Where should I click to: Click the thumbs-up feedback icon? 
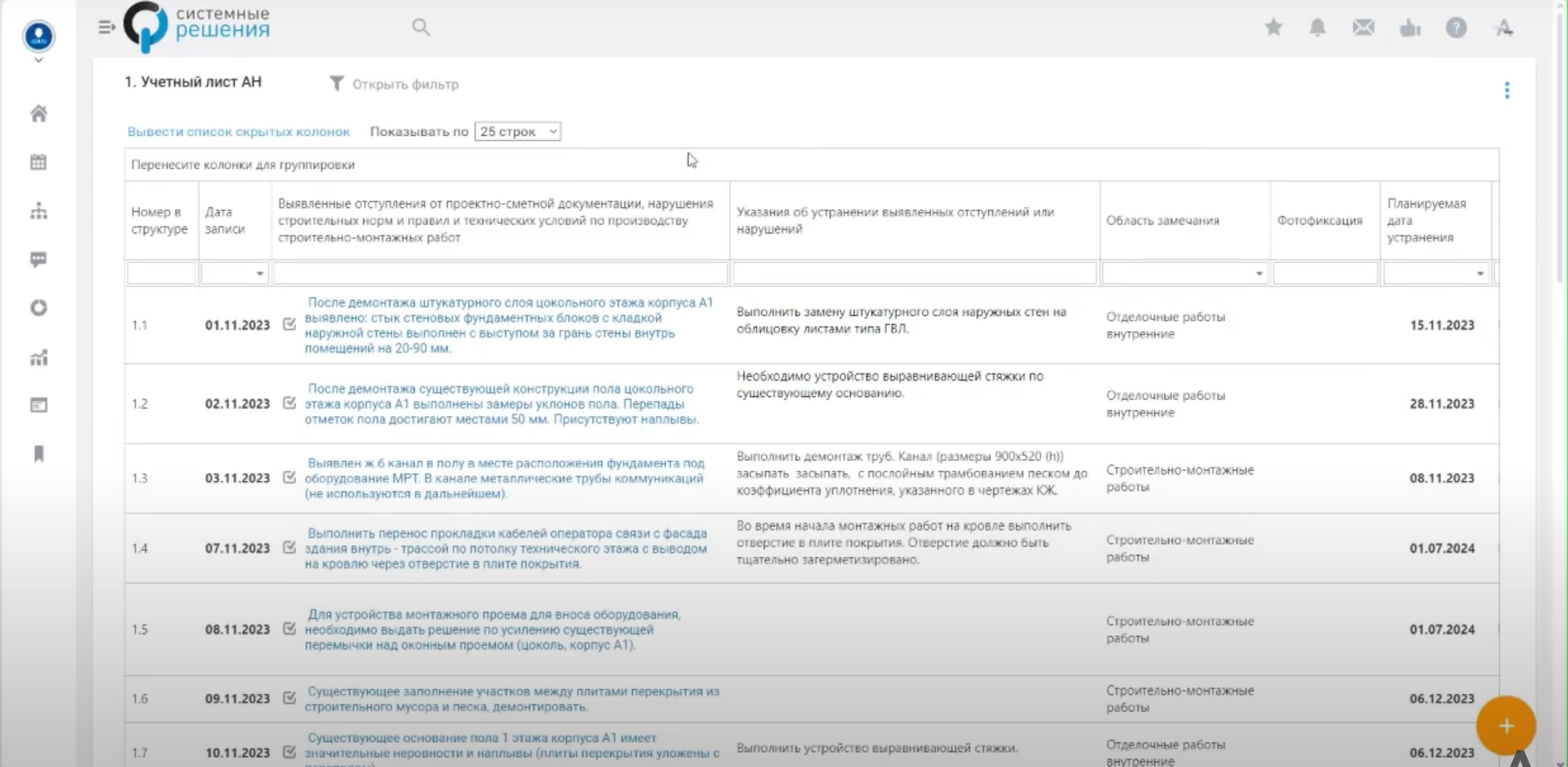[x=1410, y=28]
